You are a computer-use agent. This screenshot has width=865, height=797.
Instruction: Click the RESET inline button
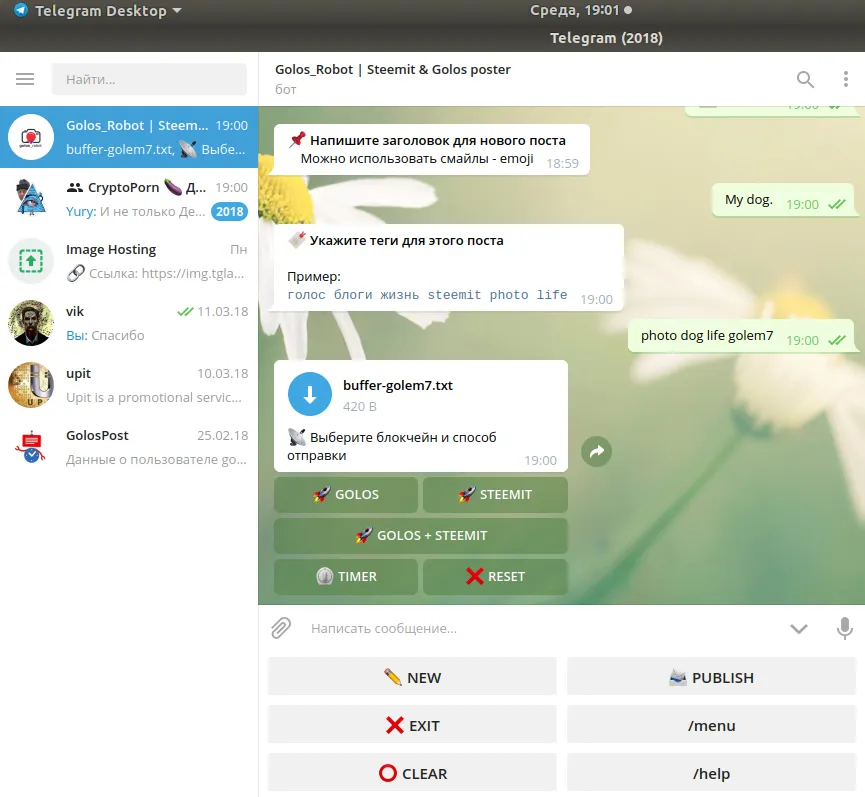[495, 576]
